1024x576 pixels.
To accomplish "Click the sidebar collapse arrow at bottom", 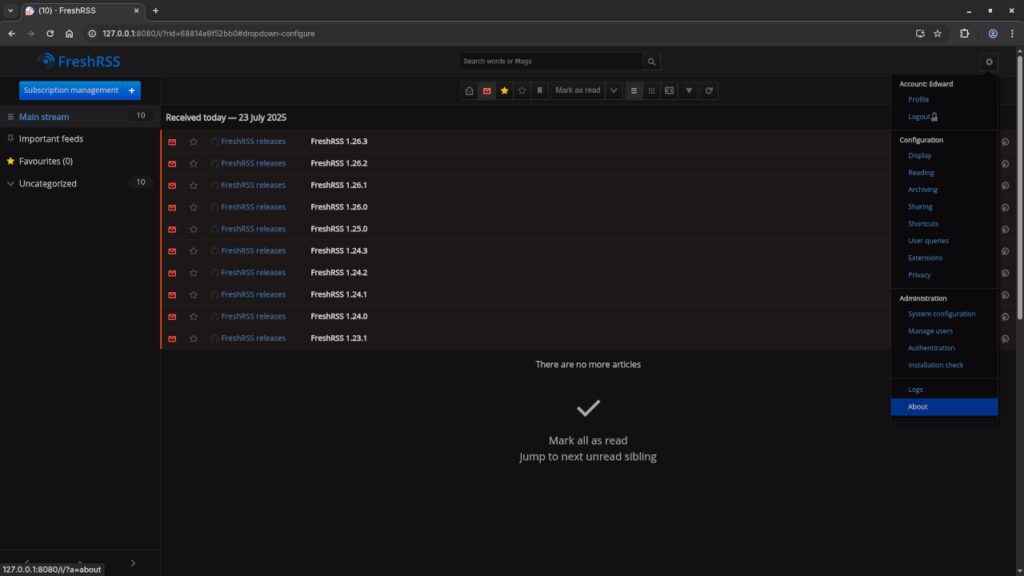I will [x=133, y=563].
